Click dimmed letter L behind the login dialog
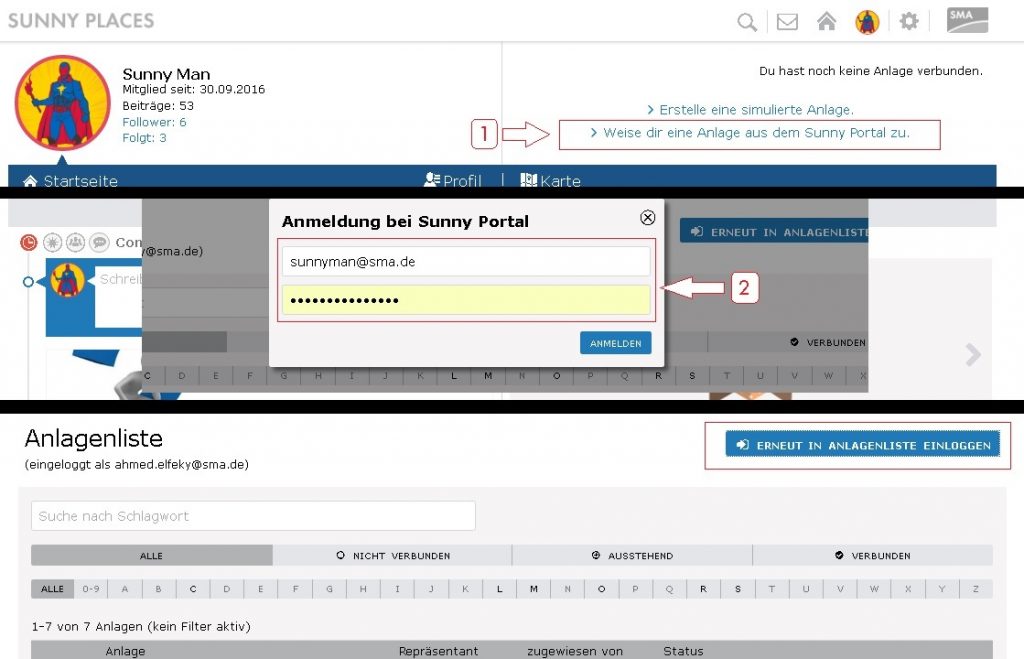Image resolution: width=1024 pixels, height=659 pixels. pyautogui.click(x=454, y=376)
